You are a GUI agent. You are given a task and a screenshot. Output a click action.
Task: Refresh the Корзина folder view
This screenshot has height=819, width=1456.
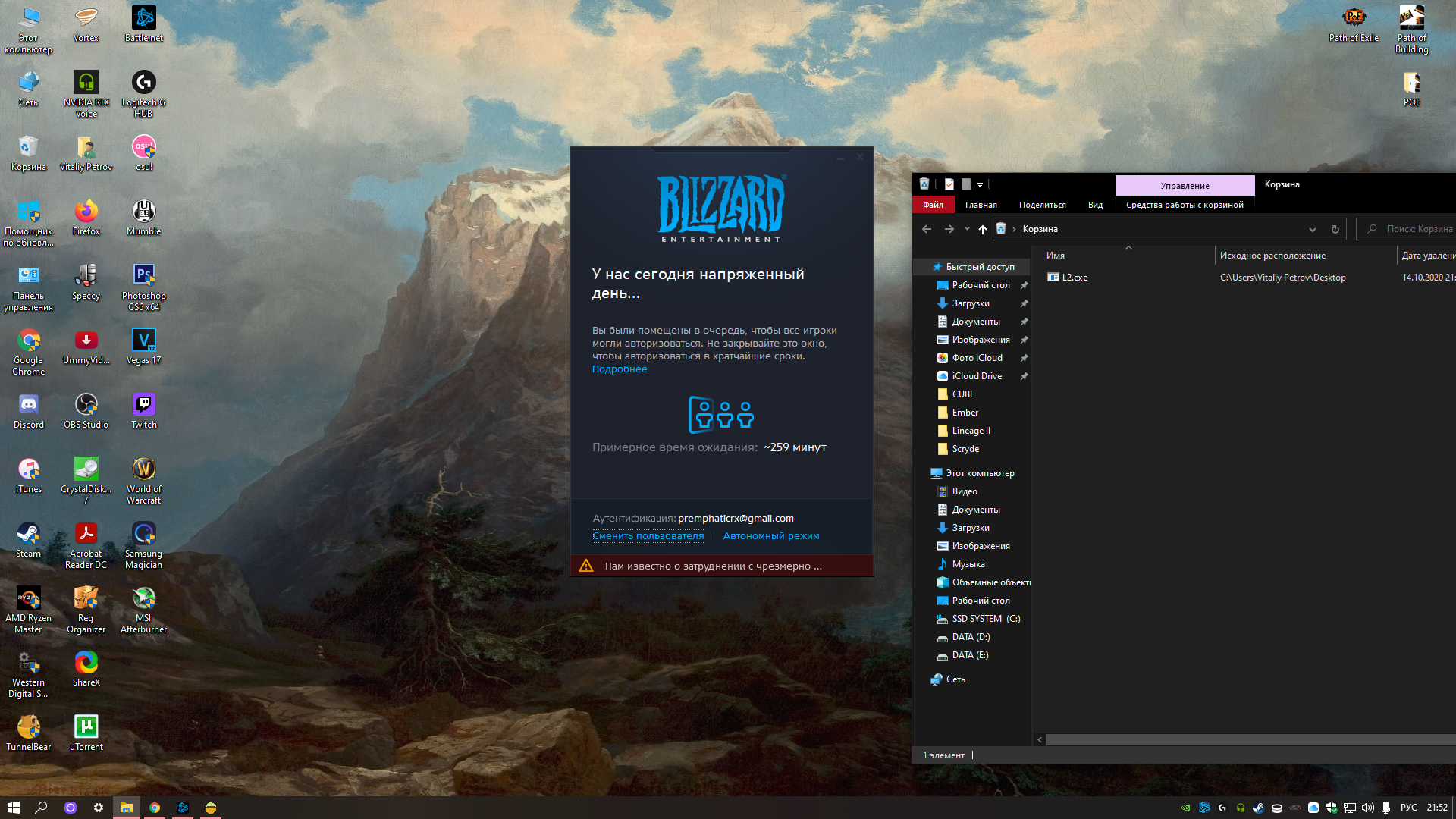click(1335, 229)
